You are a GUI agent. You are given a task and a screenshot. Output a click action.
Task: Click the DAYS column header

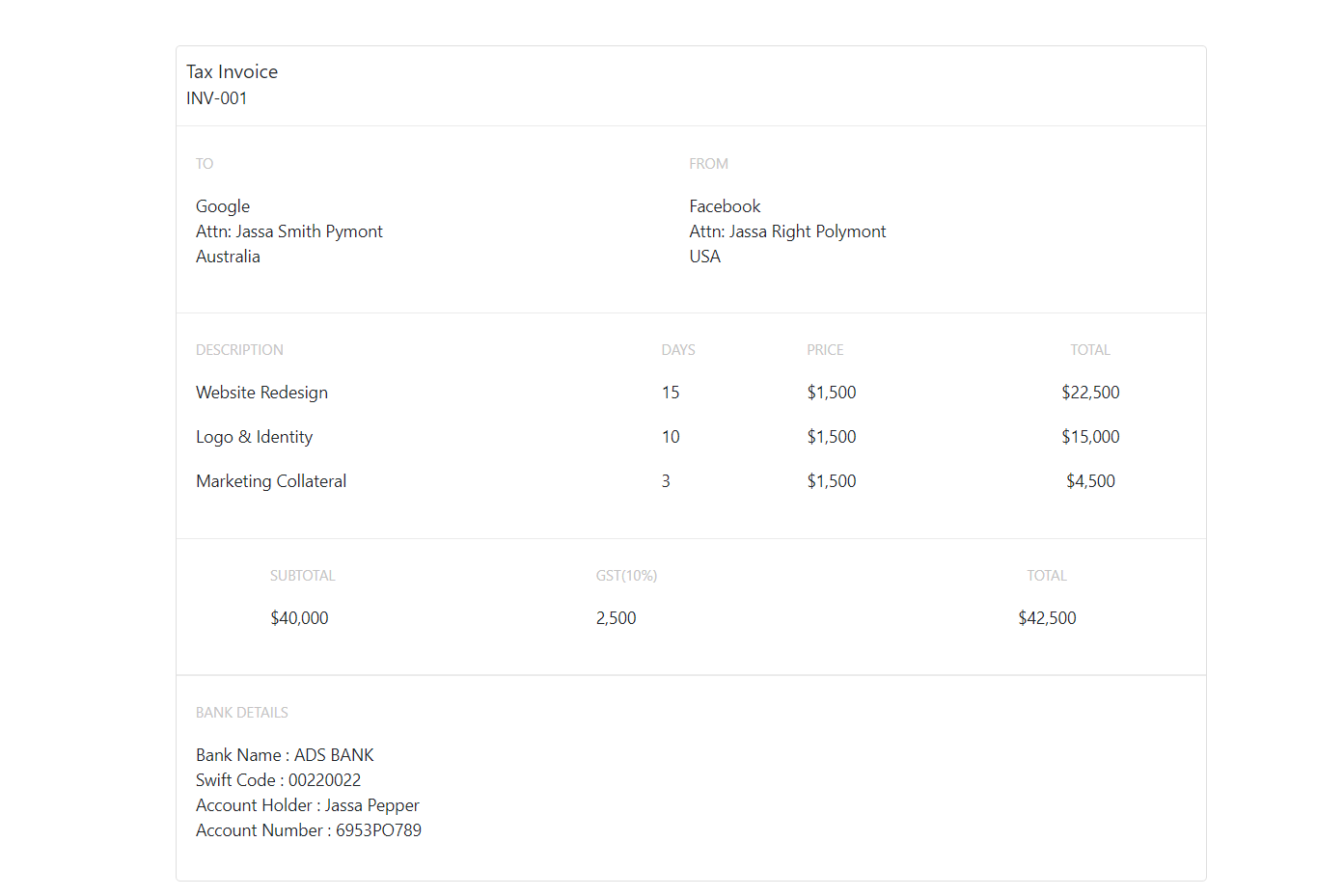(x=678, y=350)
